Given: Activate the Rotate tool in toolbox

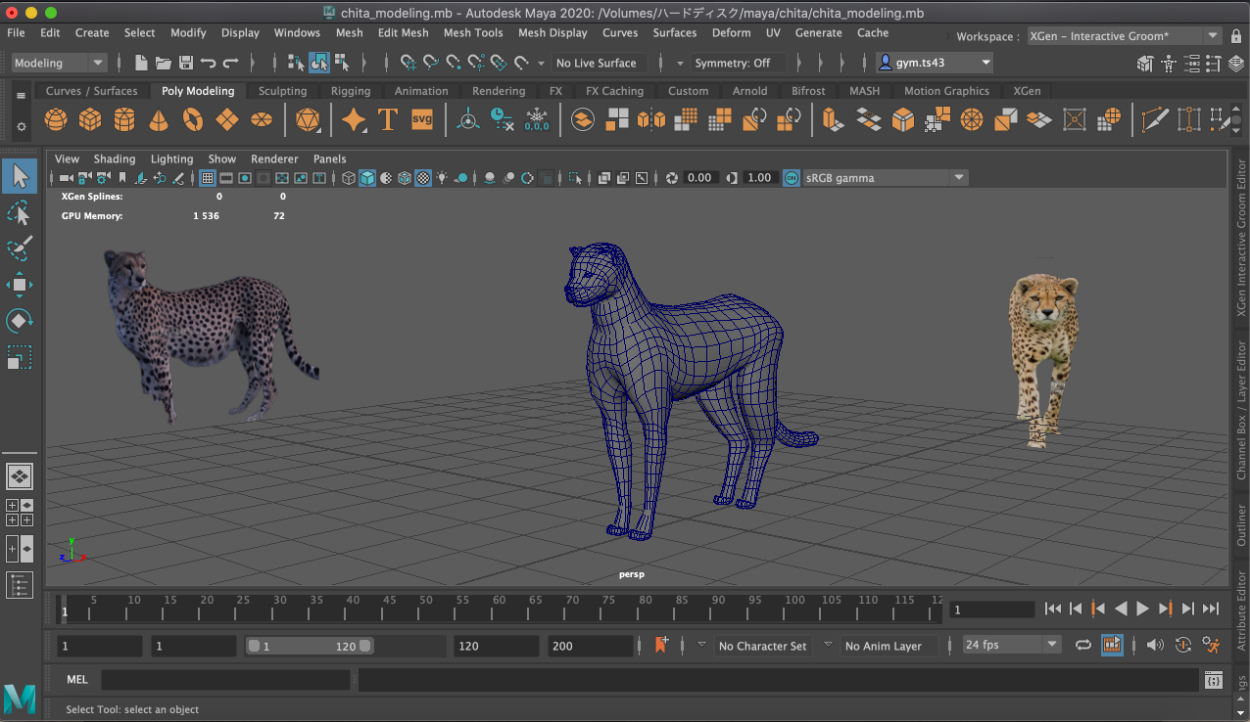Looking at the screenshot, I should point(19,321).
